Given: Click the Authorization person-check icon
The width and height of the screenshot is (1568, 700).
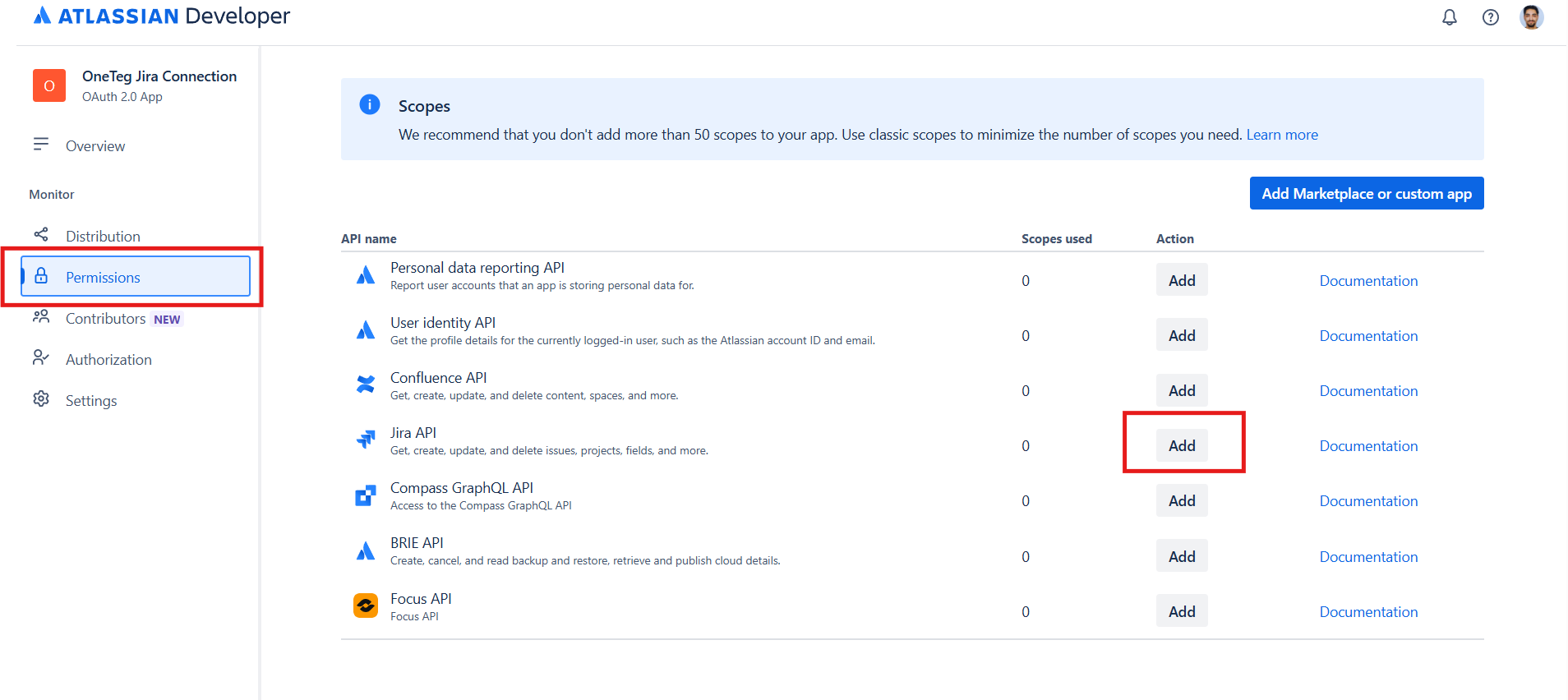Looking at the screenshot, I should 41,358.
